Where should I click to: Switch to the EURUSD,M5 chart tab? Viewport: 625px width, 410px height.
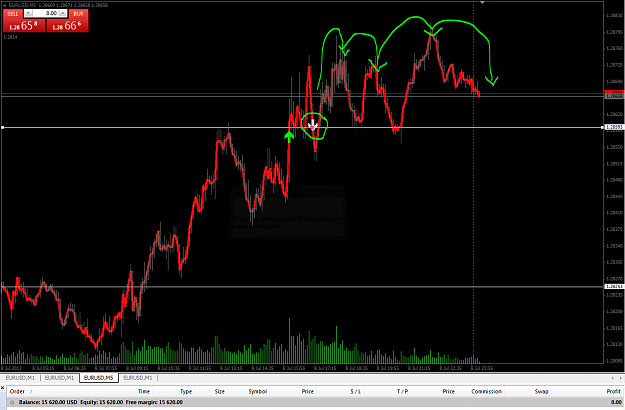point(98,378)
